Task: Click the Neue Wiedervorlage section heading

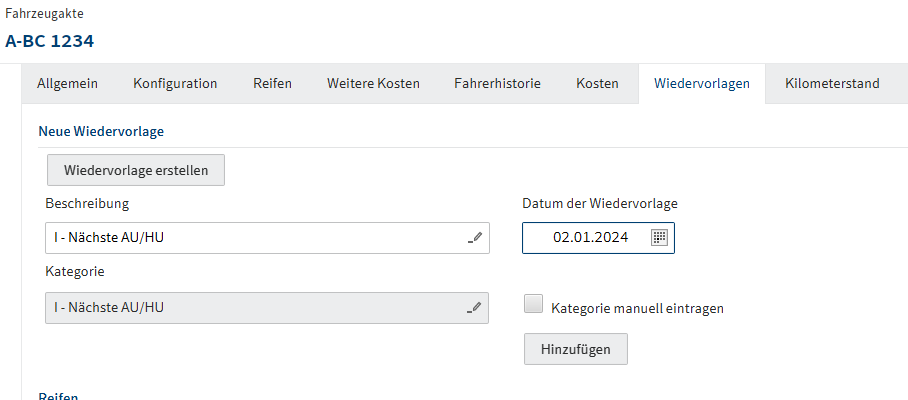Action: (x=101, y=131)
